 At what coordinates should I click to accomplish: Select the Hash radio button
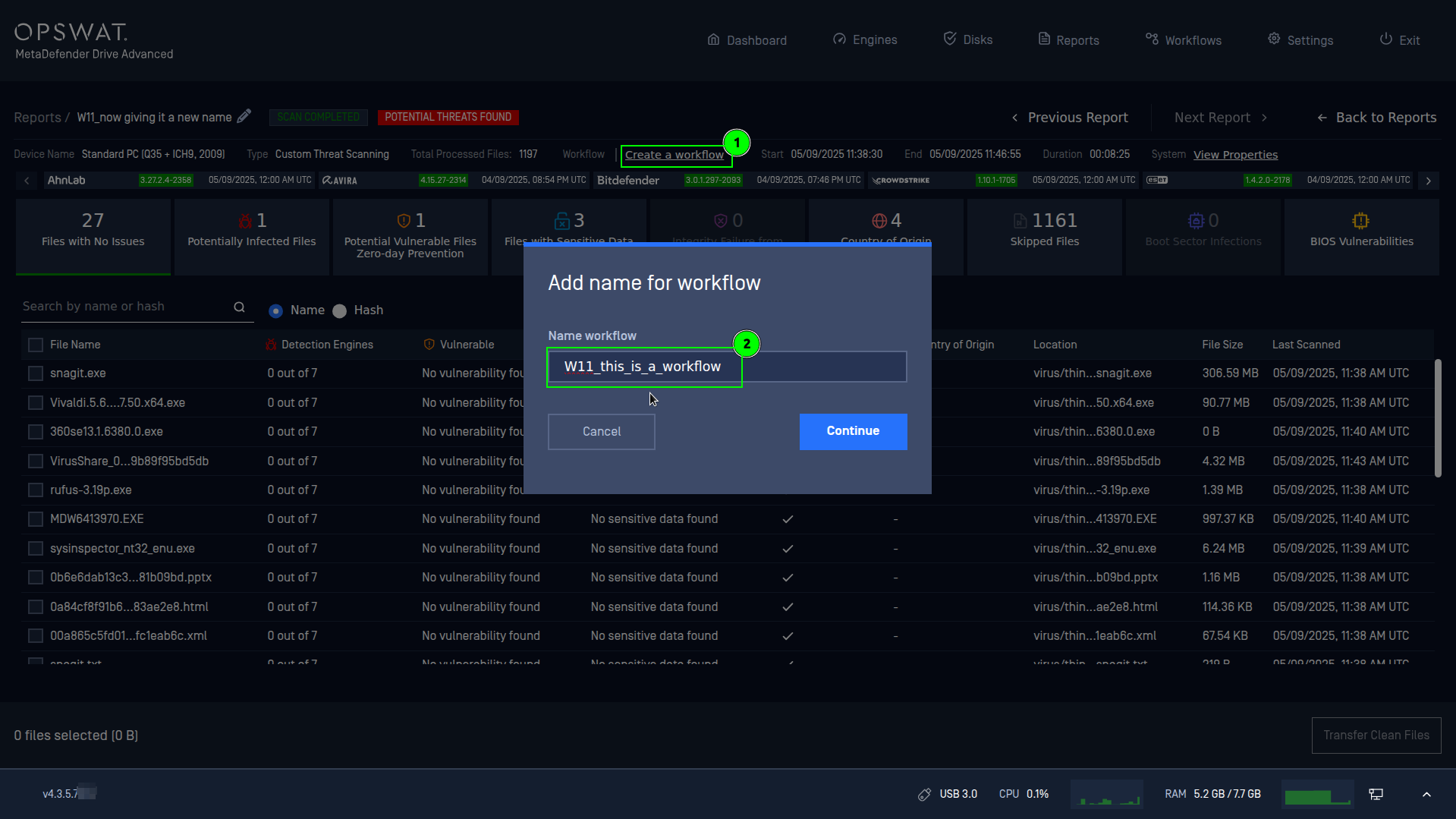[x=340, y=310]
